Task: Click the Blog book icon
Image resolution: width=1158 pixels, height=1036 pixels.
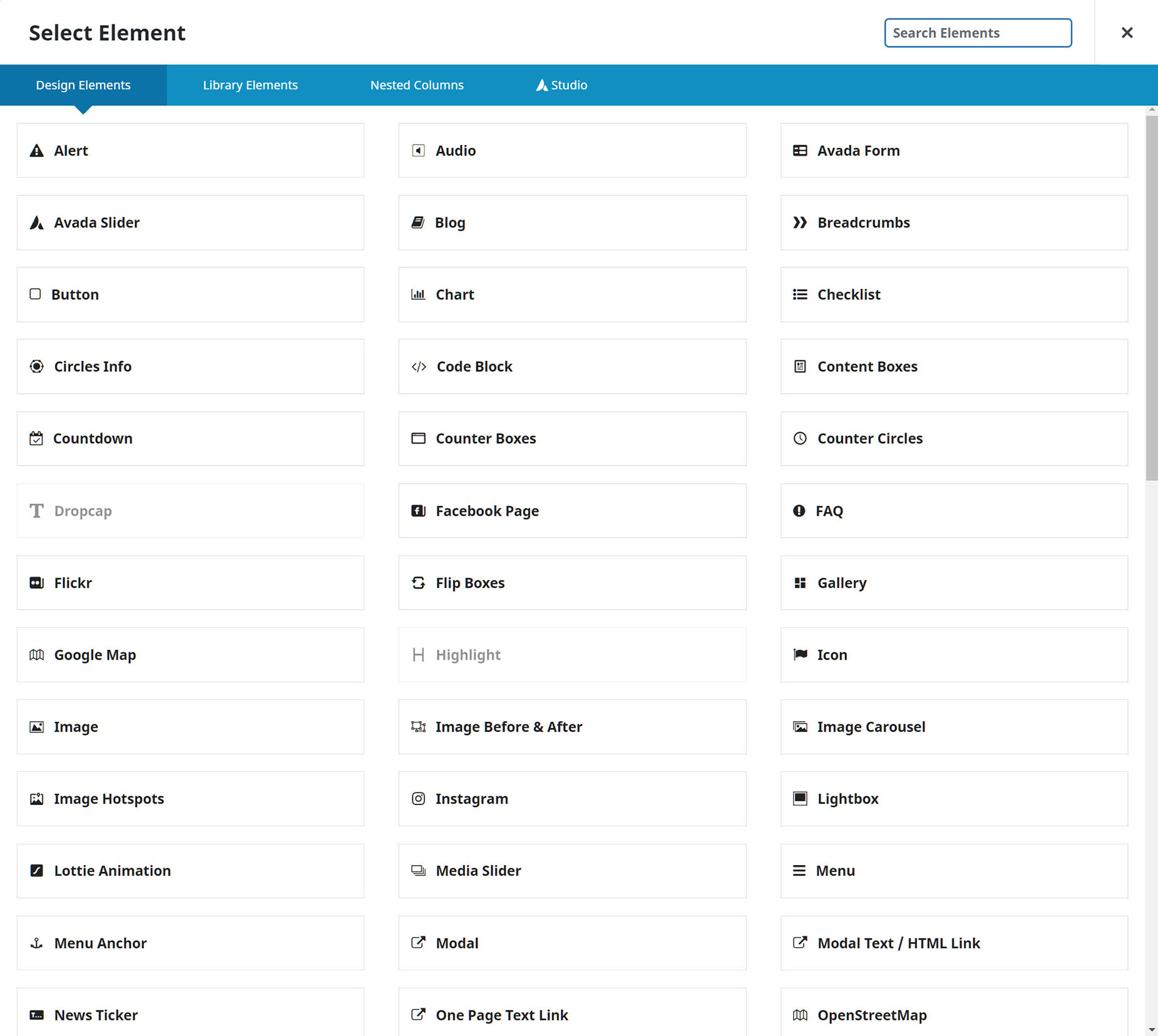Action: point(418,223)
